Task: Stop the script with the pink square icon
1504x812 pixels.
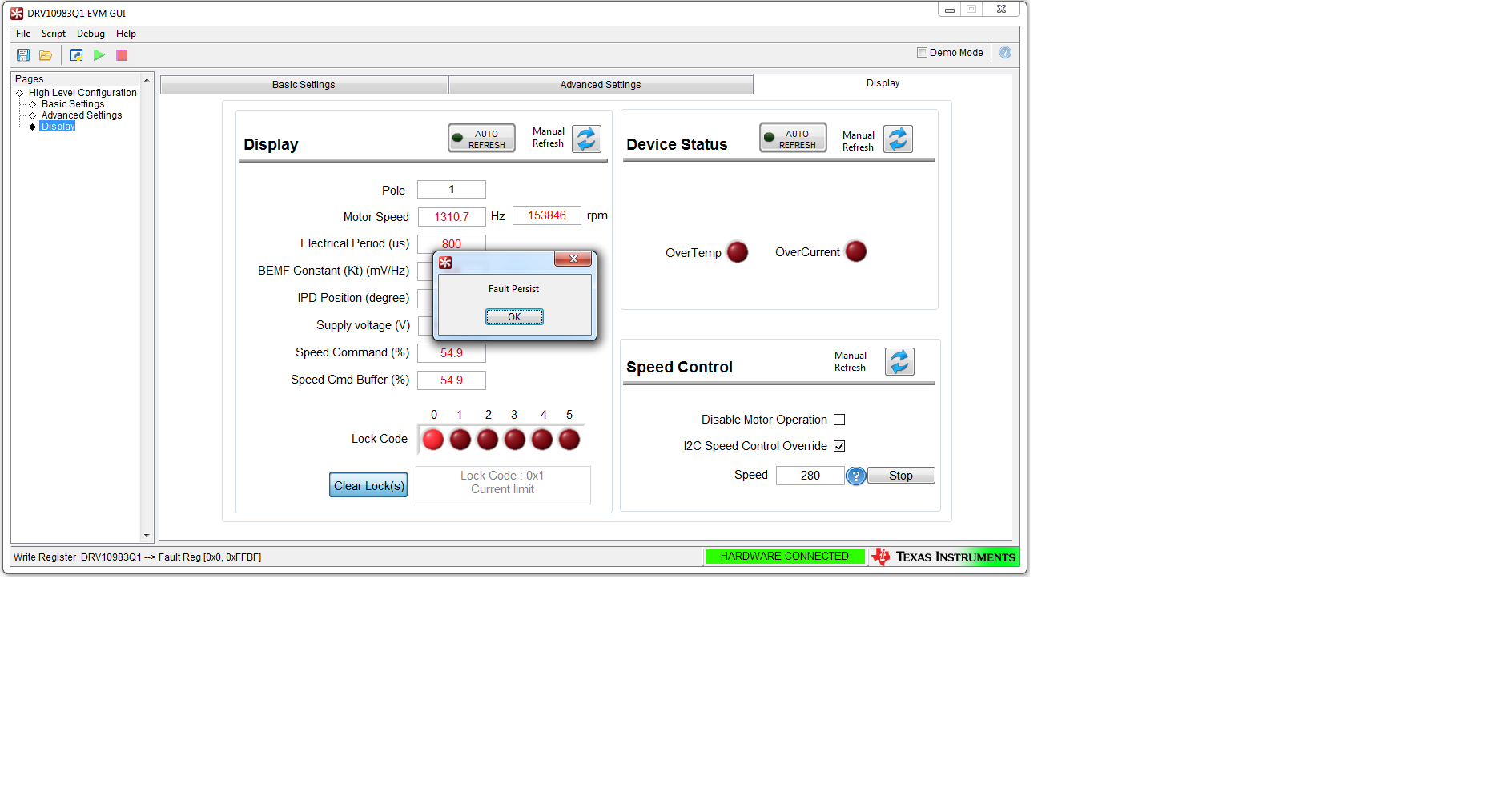Action: (x=122, y=55)
